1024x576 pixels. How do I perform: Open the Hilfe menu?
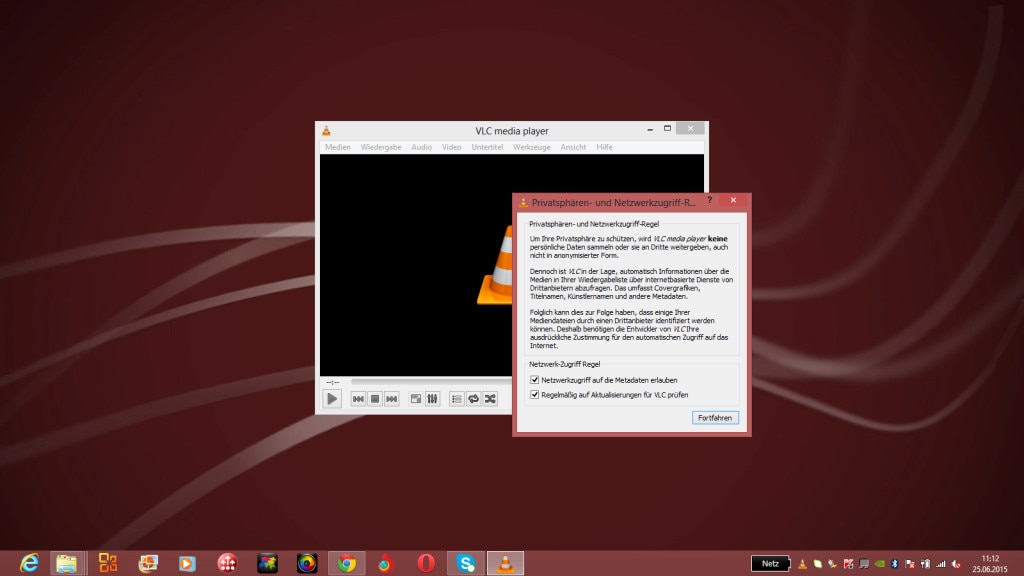pos(604,147)
